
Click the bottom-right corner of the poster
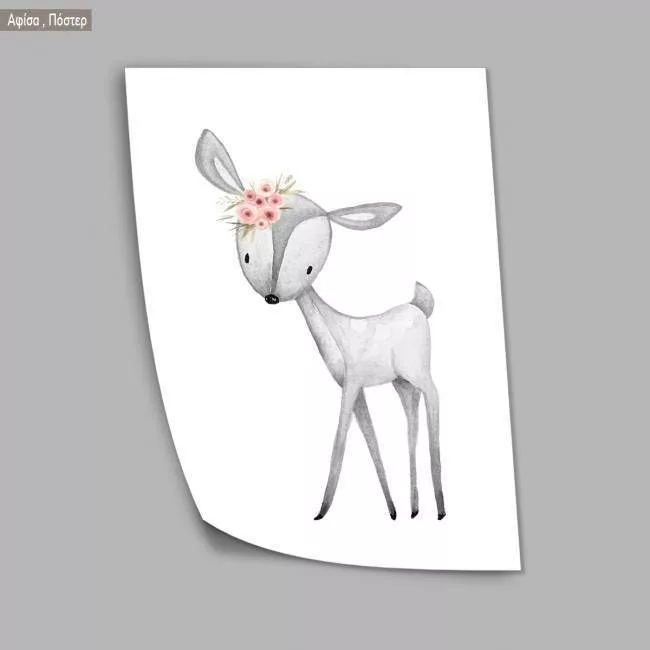click(517, 566)
